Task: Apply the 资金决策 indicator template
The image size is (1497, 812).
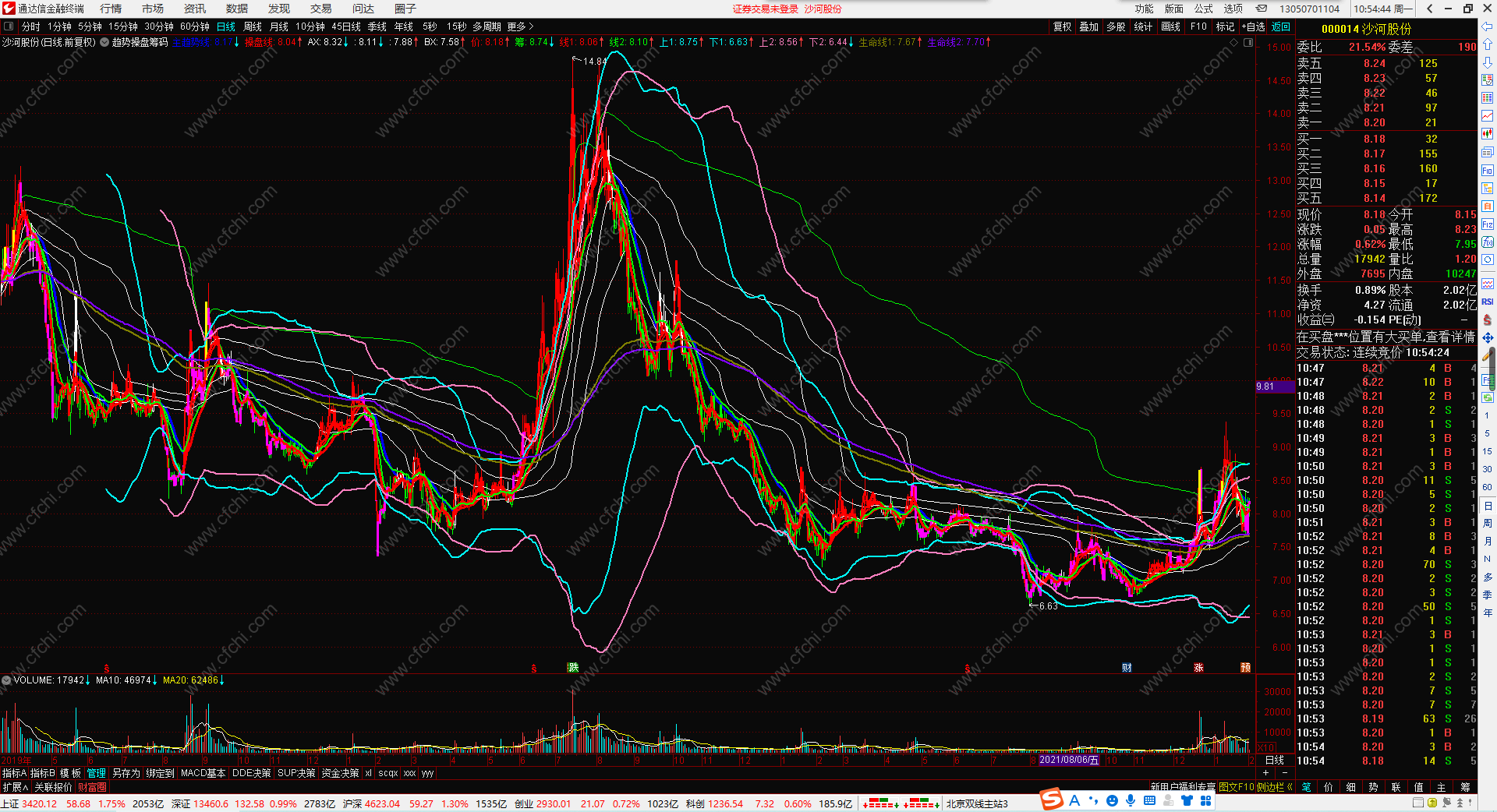Action: pos(340,773)
